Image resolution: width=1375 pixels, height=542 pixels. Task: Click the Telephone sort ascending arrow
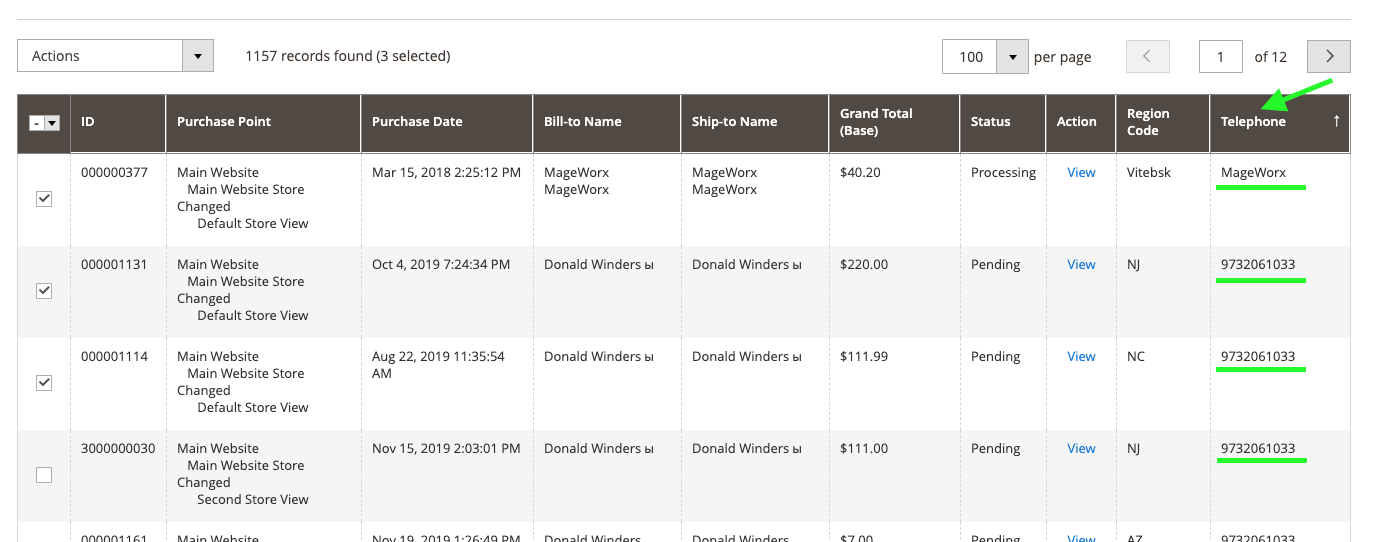click(x=1336, y=121)
